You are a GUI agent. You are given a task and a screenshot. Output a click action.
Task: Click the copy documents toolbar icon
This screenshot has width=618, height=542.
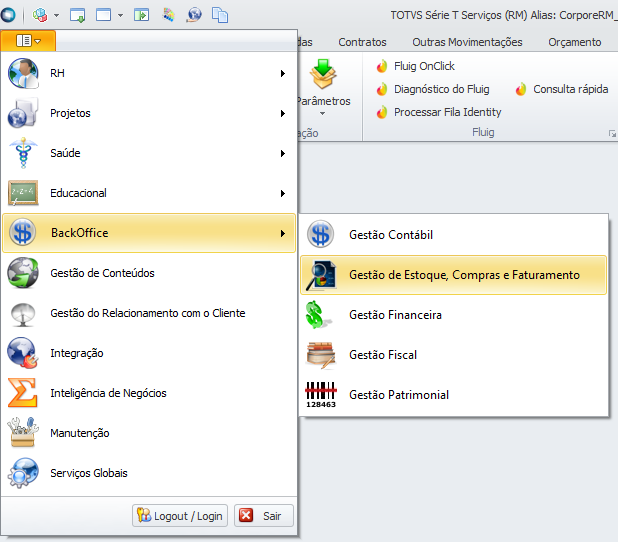click(x=220, y=15)
